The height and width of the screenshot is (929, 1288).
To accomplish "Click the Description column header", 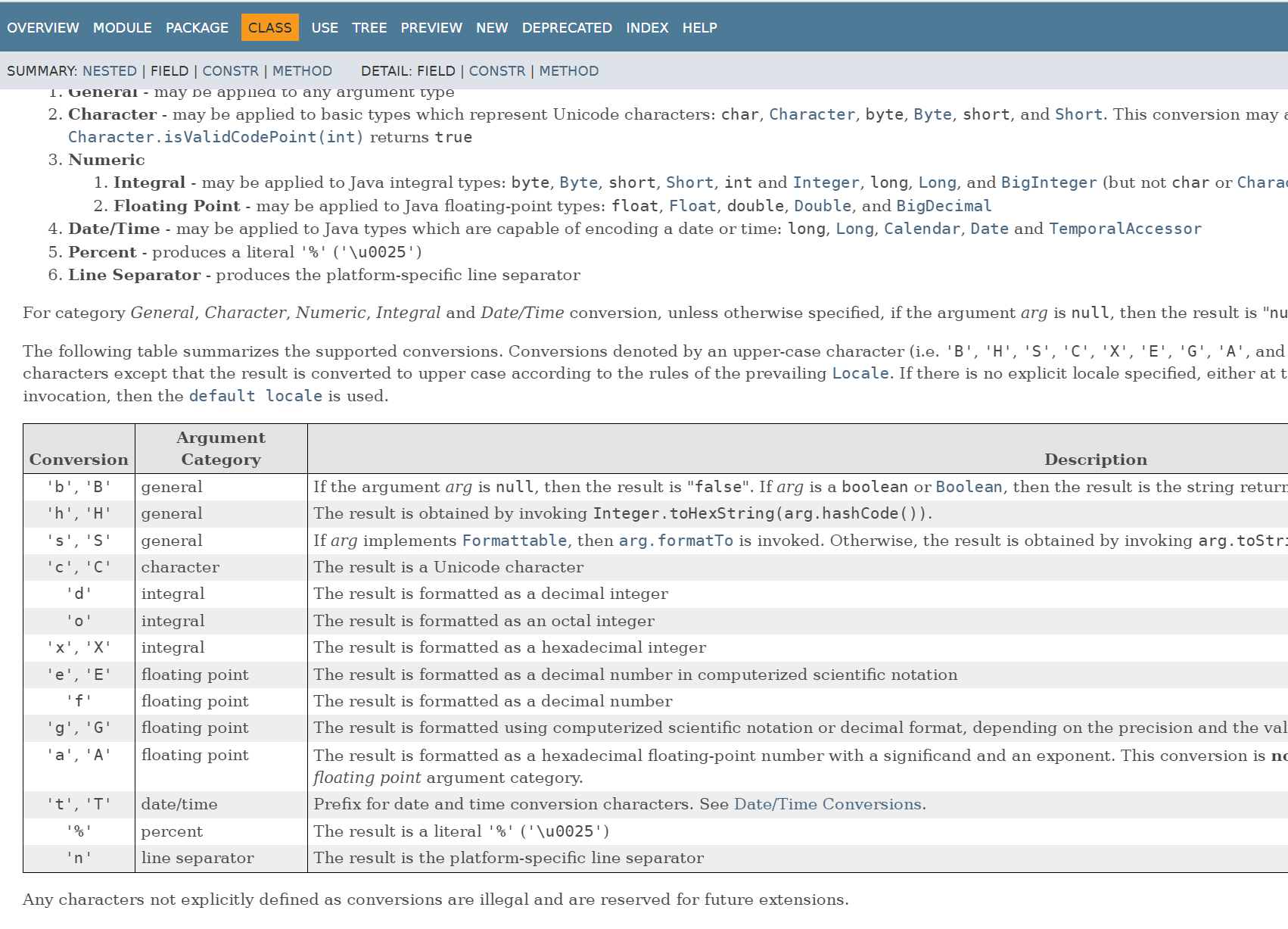I will 1095,460.
